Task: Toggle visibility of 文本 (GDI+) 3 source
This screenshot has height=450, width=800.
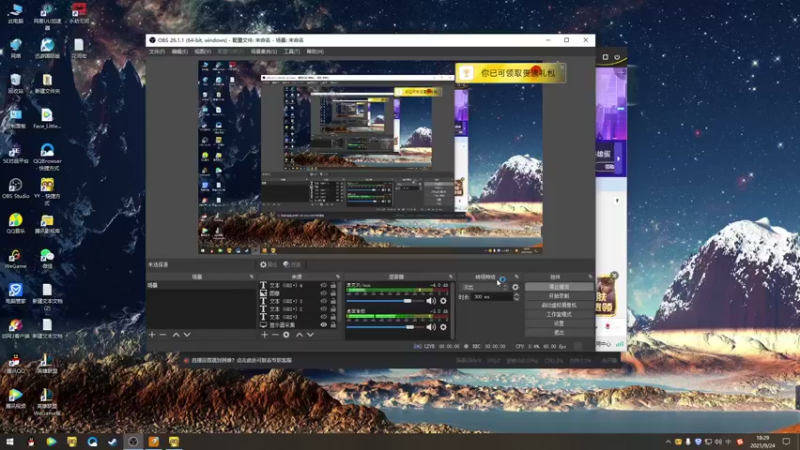Action: 323,301
